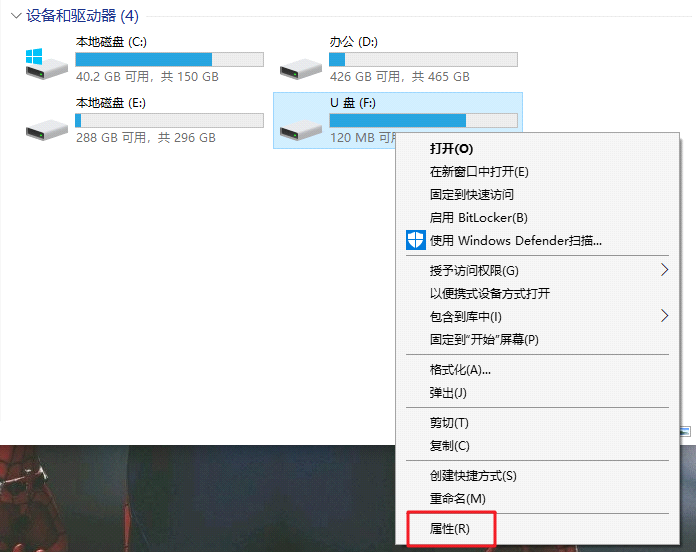Select 复制(C) from the context menu
Image resolution: width=696 pixels, height=552 pixels.
(x=449, y=446)
